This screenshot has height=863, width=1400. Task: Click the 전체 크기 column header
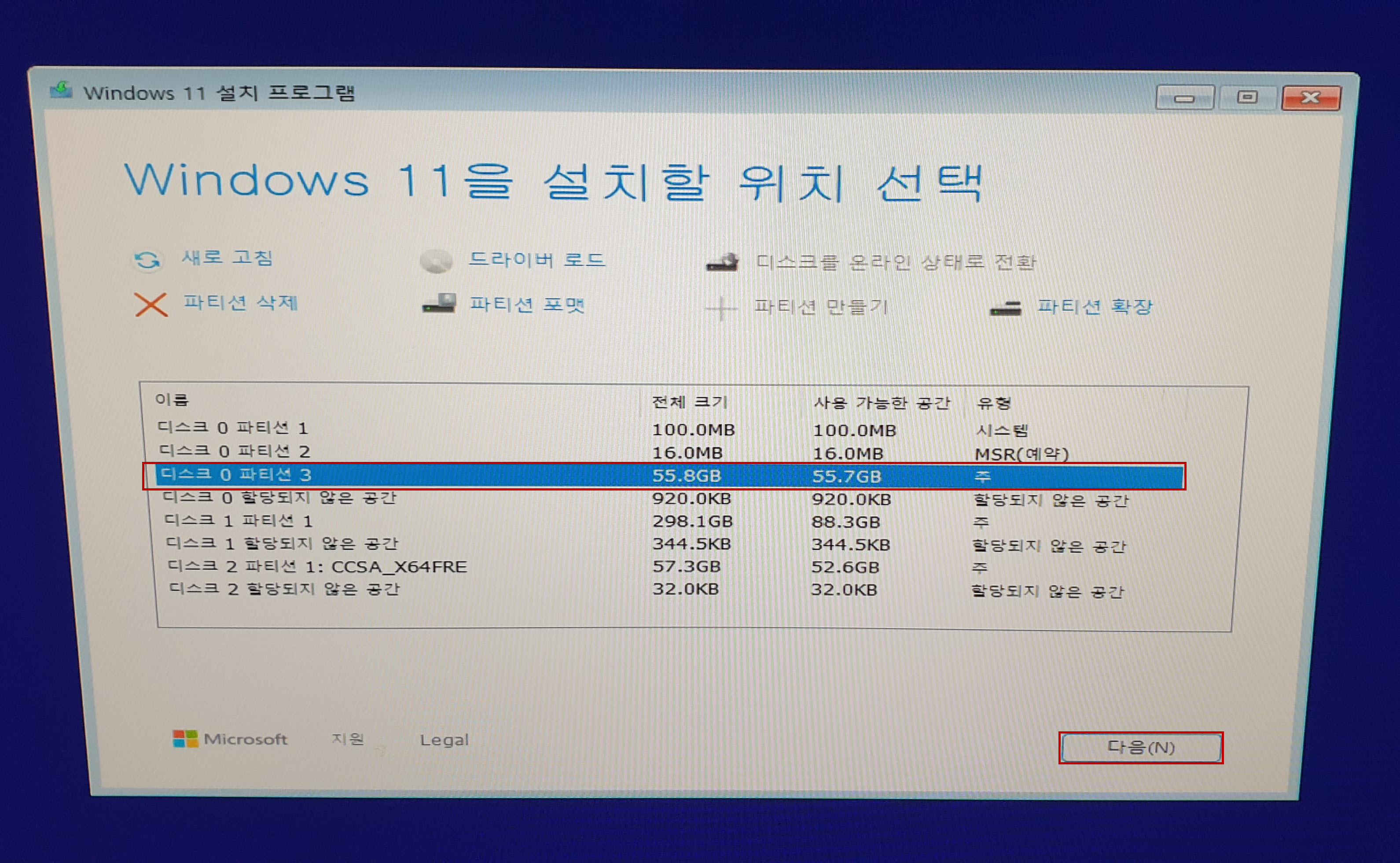tap(690, 402)
